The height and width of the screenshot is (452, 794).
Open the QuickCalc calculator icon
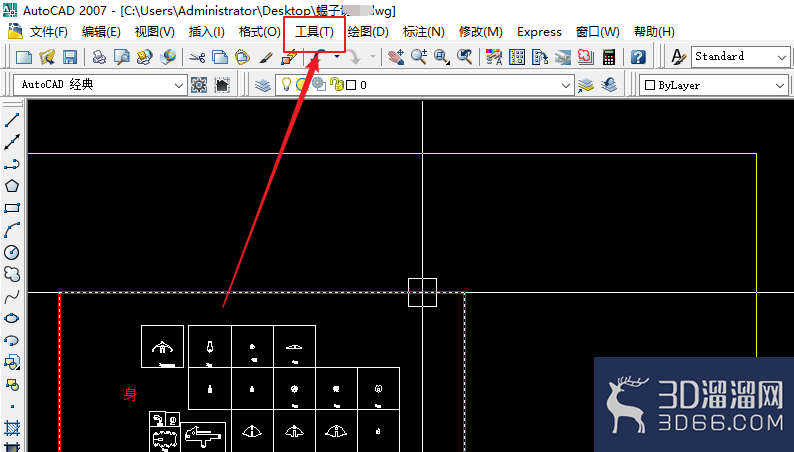coord(609,57)
